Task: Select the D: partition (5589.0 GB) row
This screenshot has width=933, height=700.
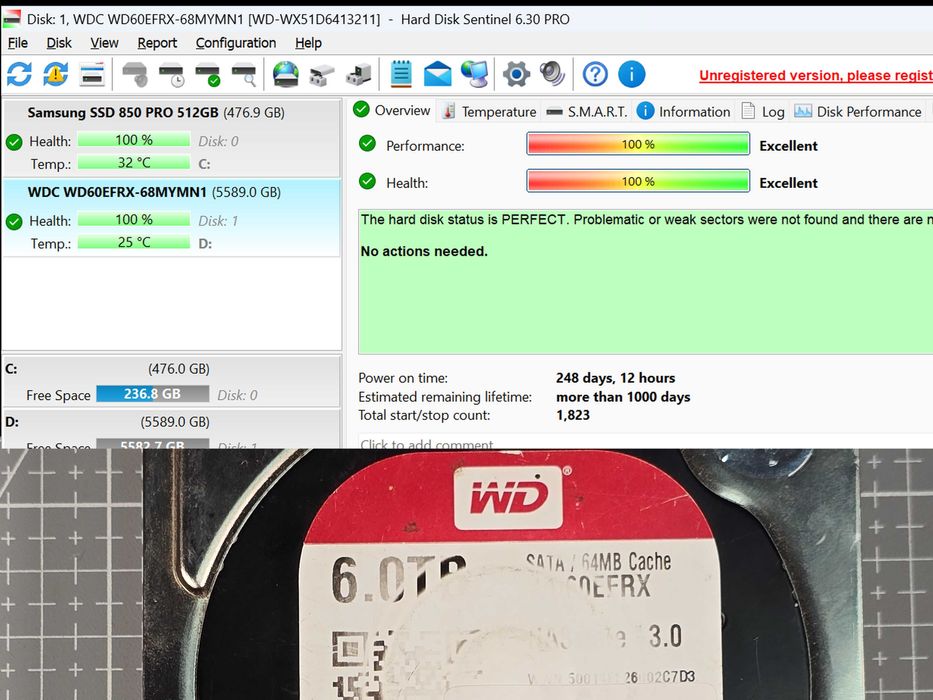Action: click(172, 429)
